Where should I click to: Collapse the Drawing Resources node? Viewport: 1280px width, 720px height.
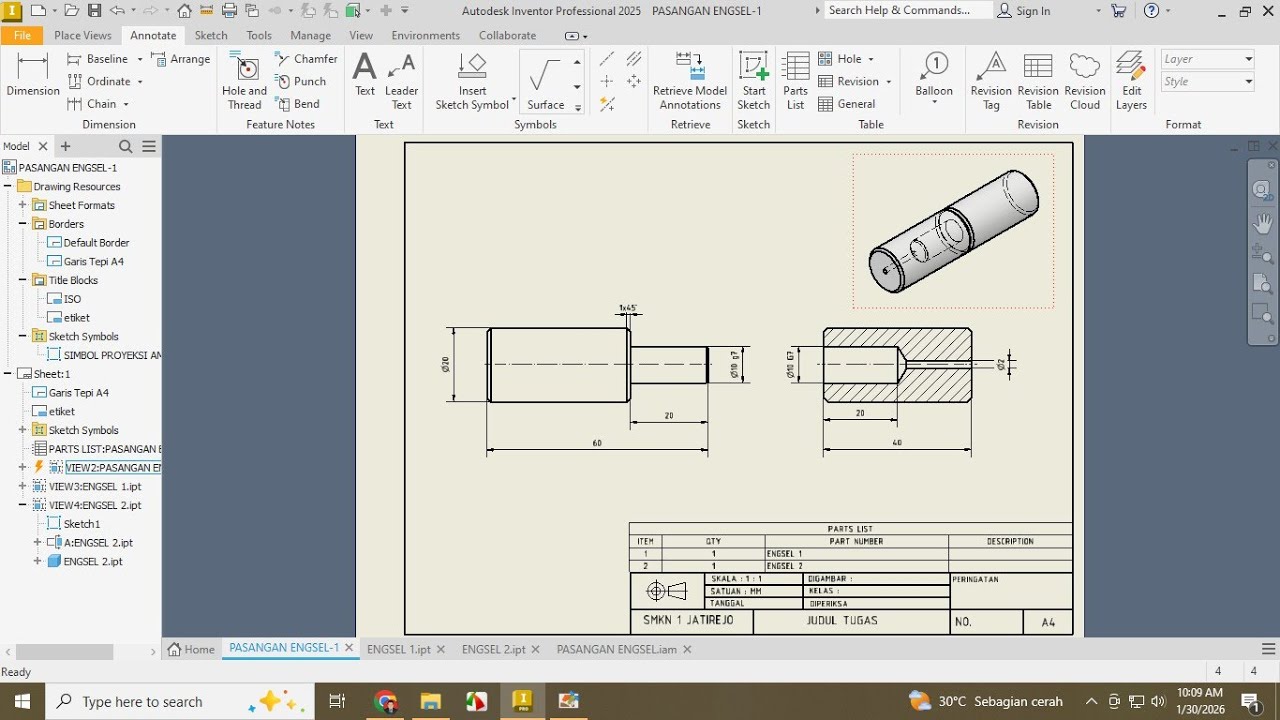[7, 186]
